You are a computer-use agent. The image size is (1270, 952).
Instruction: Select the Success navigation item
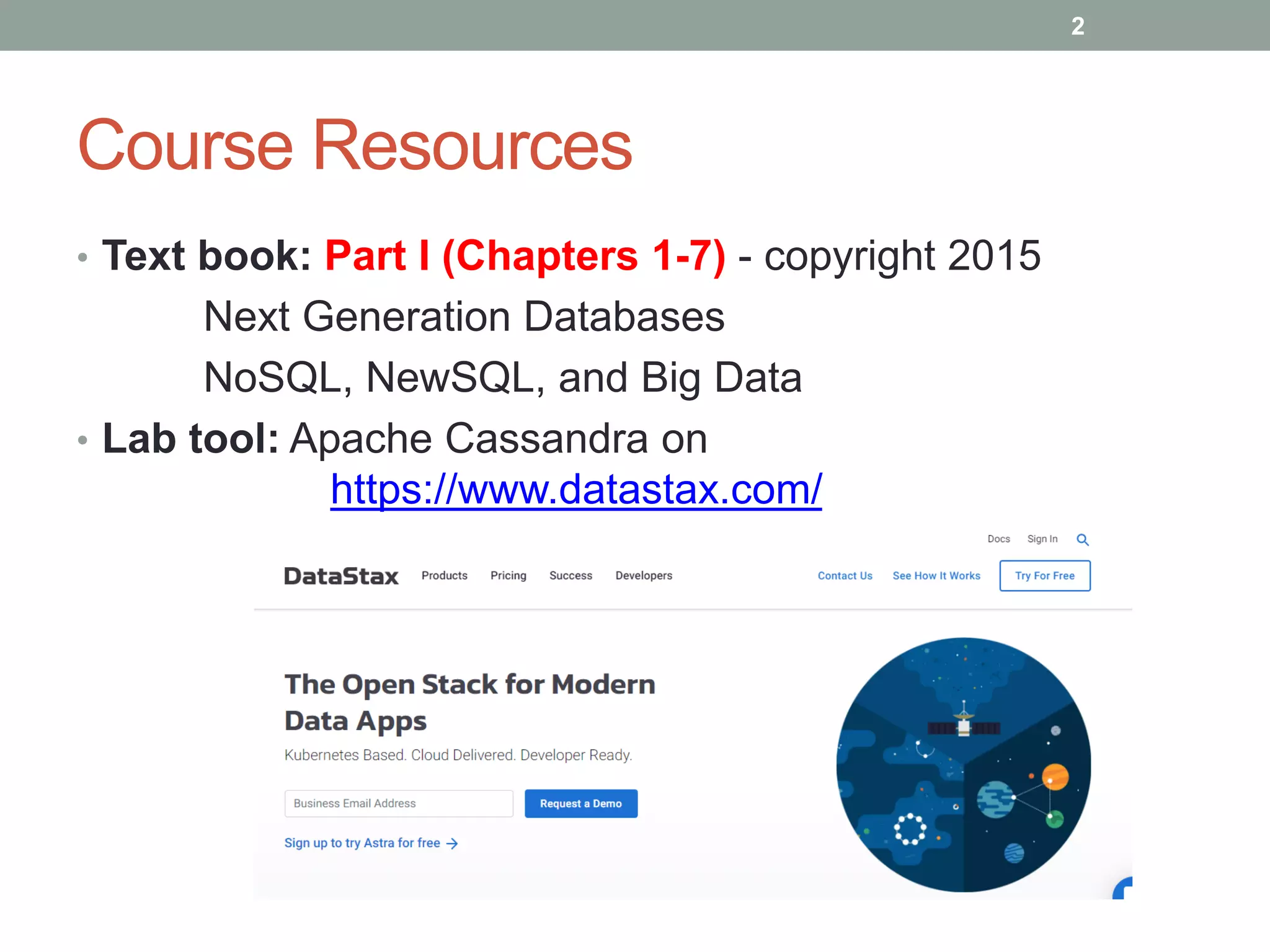(x=571, y=576)
